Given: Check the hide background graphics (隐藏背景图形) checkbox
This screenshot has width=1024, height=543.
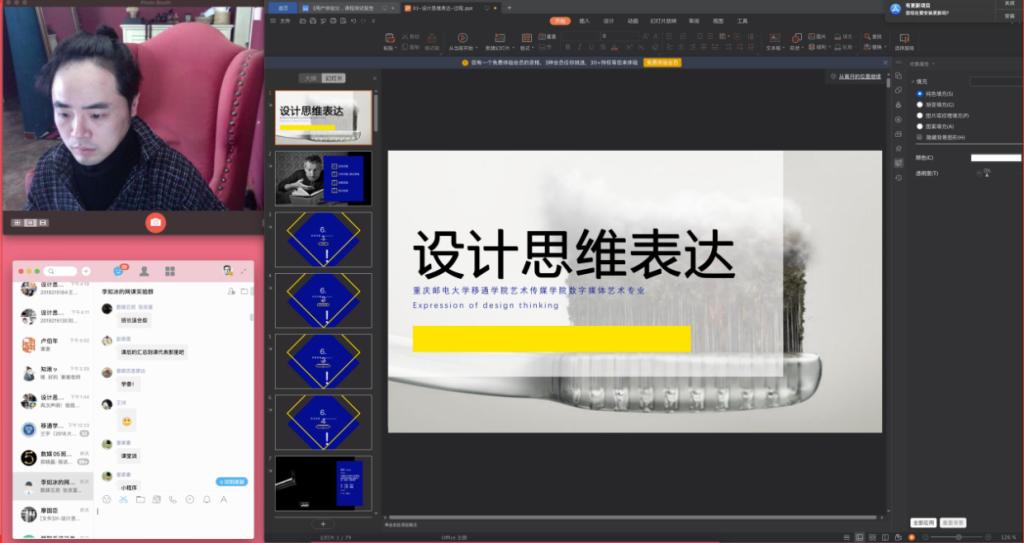Looking at the screenshot, I should click(x=920, y=137).
